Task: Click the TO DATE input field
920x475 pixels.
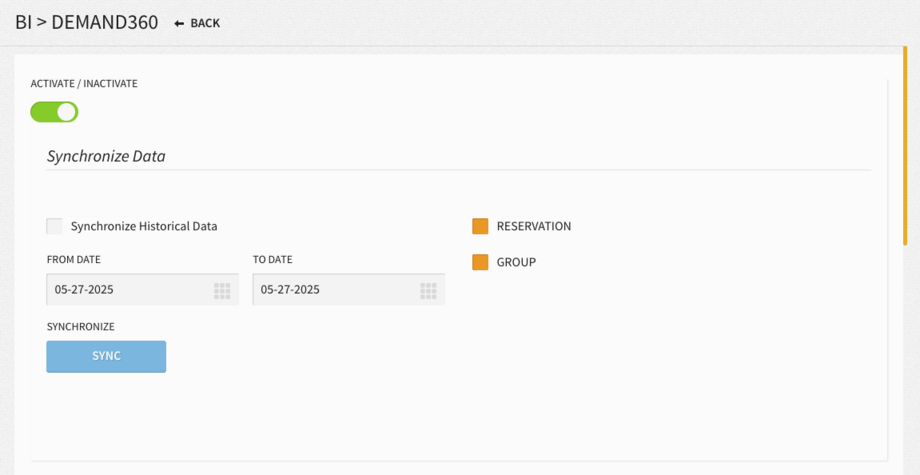Action: pos(349,290)
